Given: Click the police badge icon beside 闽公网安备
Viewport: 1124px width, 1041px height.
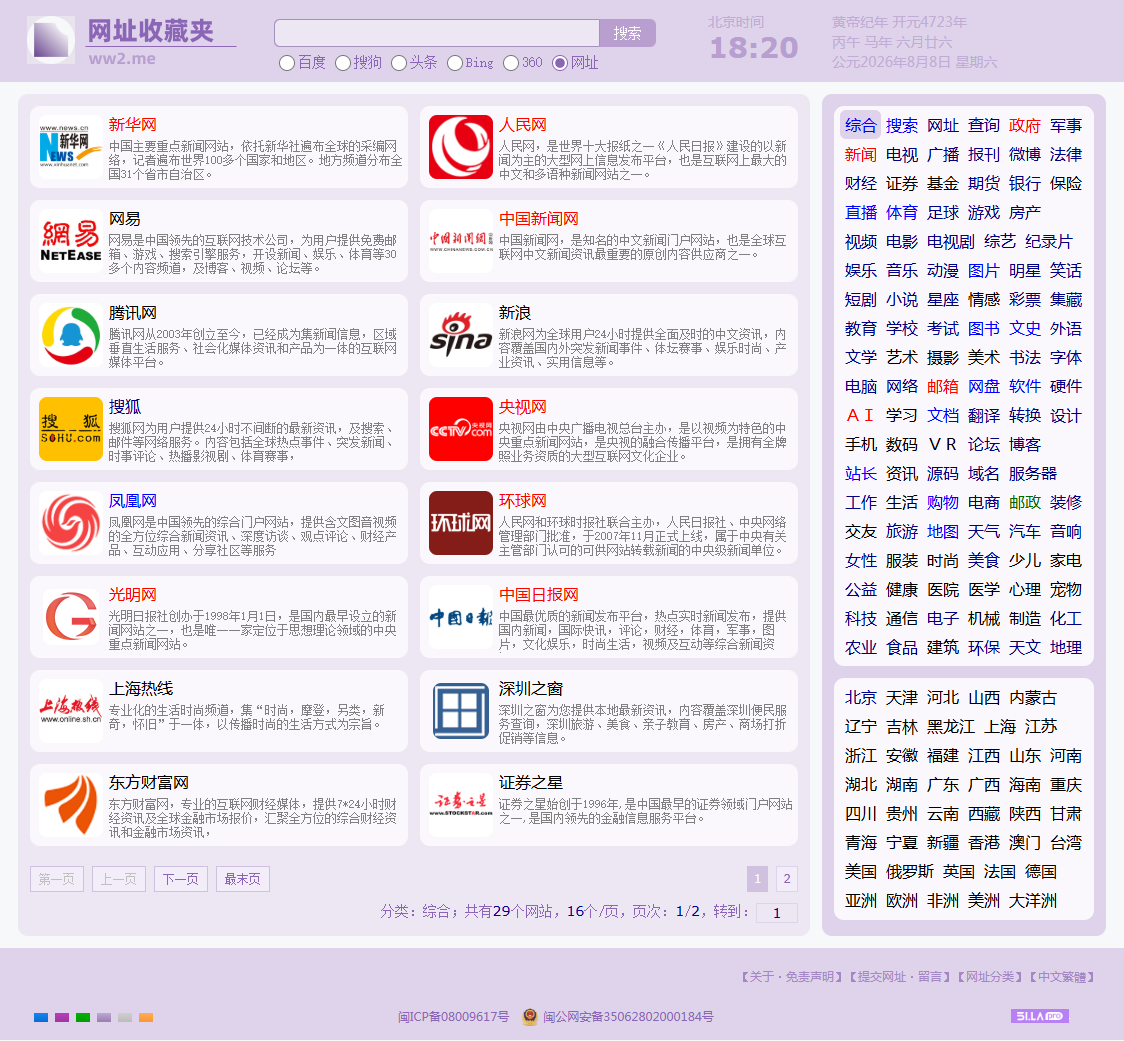Looking at the screenshot, I should click(530, 1017).
